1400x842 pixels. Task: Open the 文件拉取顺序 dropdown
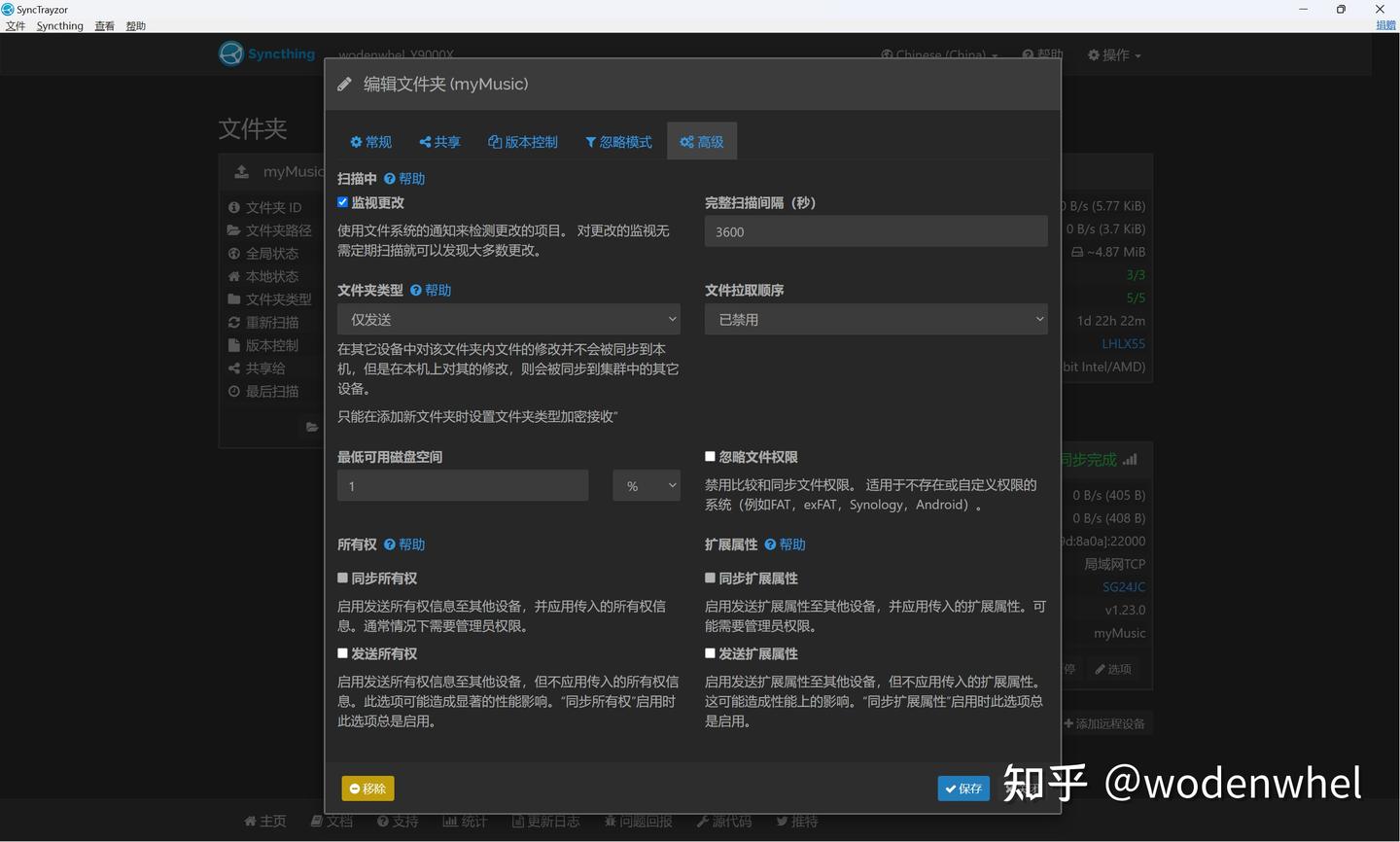pos(875,318)
